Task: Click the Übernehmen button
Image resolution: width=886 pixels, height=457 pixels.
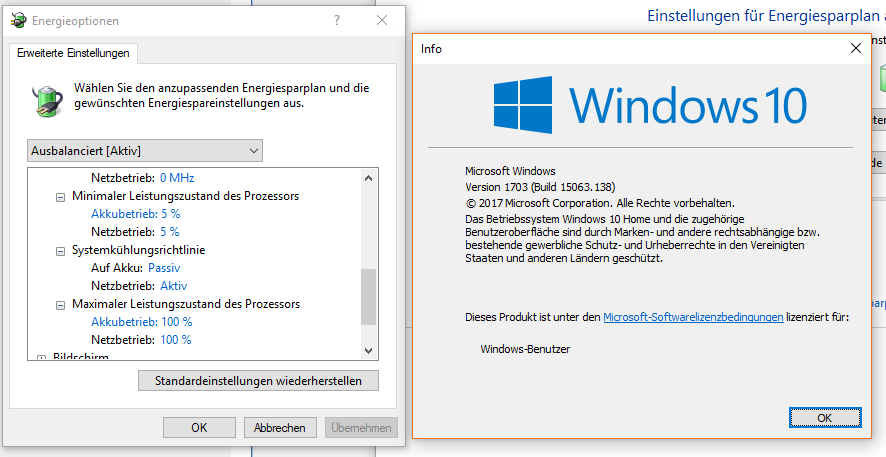Action: [x=361, y=428]
